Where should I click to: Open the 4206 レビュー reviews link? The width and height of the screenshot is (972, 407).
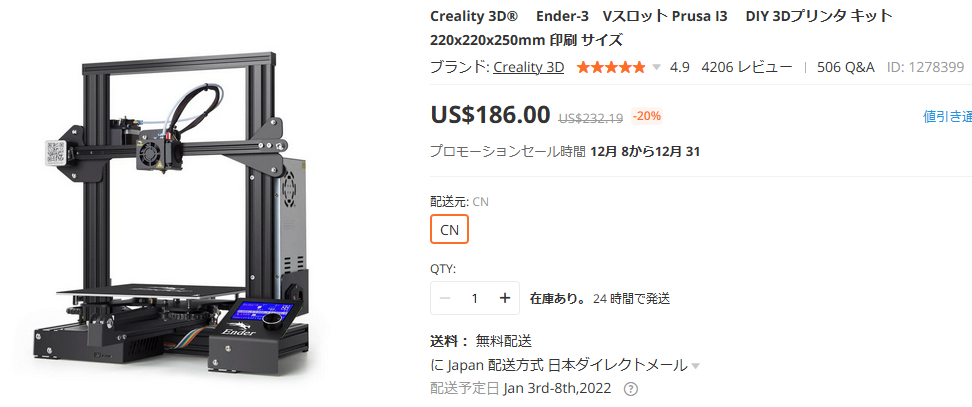(746, 67)
